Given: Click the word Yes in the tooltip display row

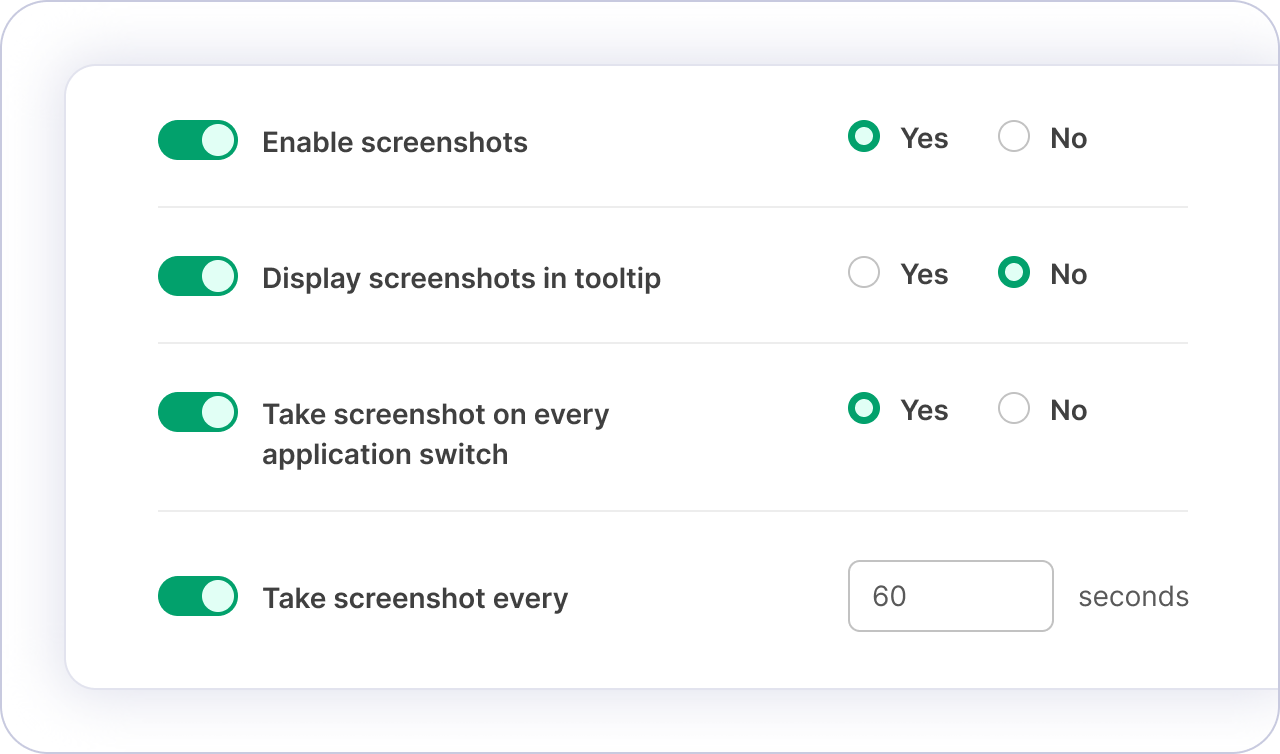Looking at the screenshot, I should point(924,274).
